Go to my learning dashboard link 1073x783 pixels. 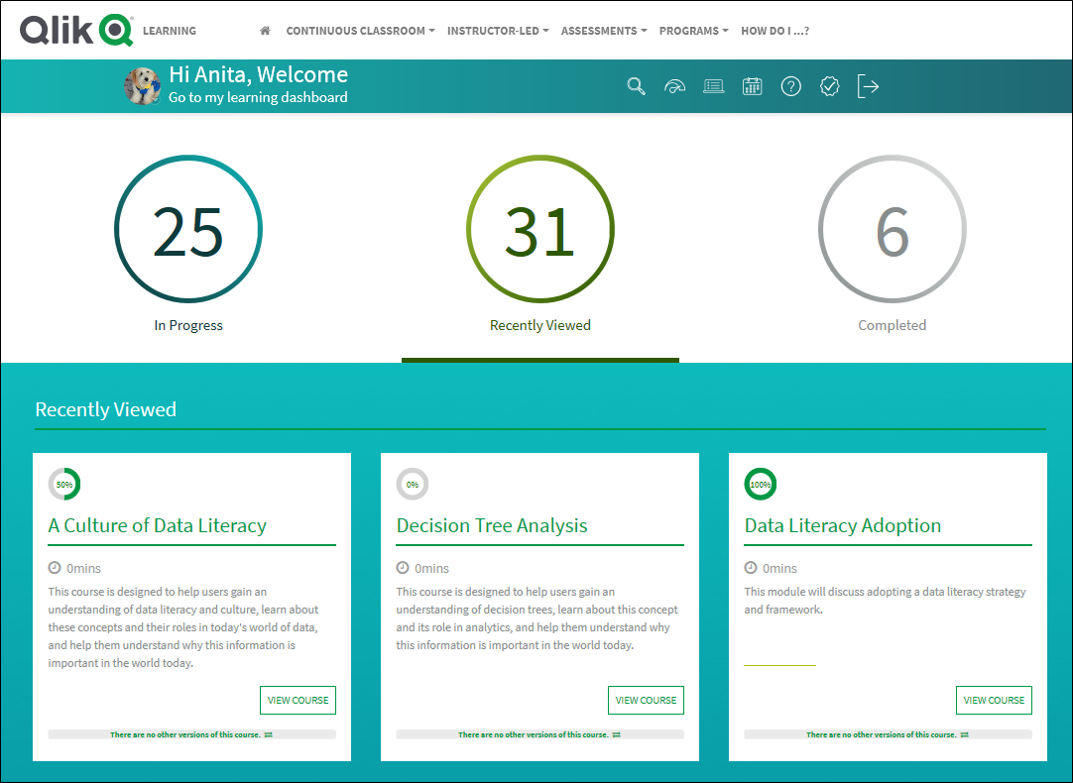point(258,97)
